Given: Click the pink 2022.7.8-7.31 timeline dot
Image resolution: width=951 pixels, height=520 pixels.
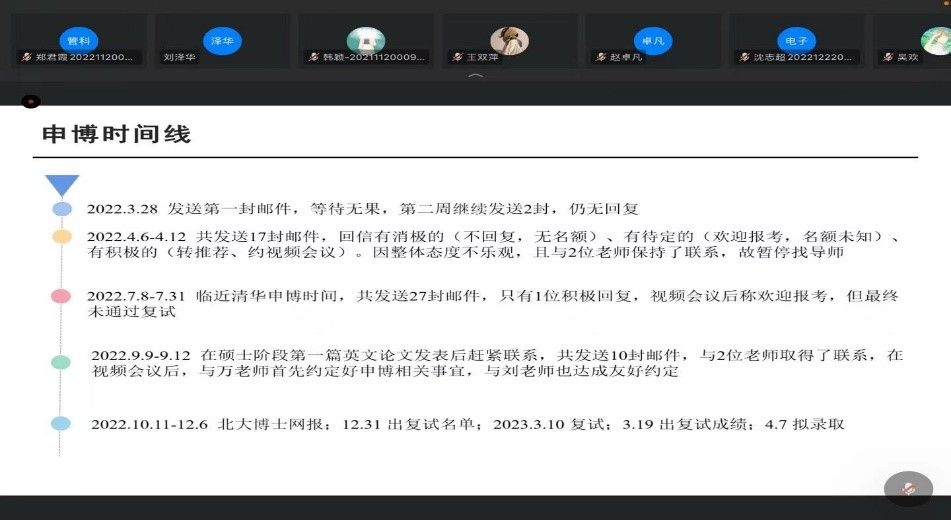Looking at the screenshot, I should 62,296.
